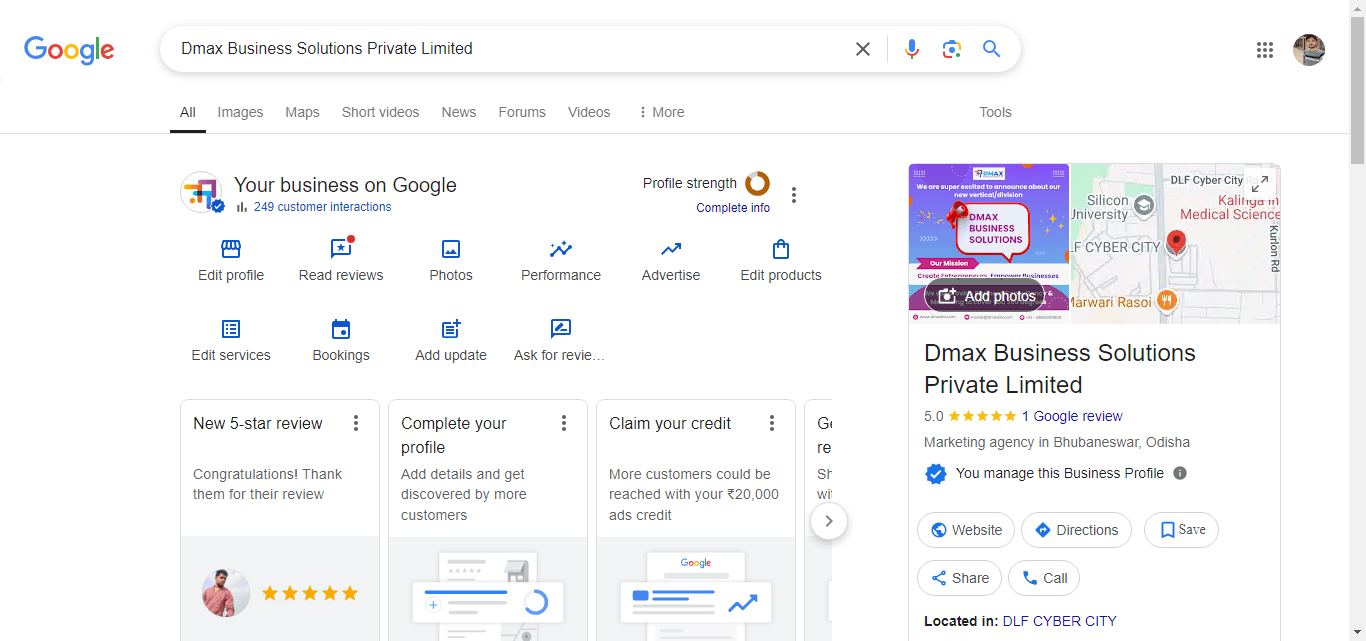Open the Advertise option

(x=671, y=261)
